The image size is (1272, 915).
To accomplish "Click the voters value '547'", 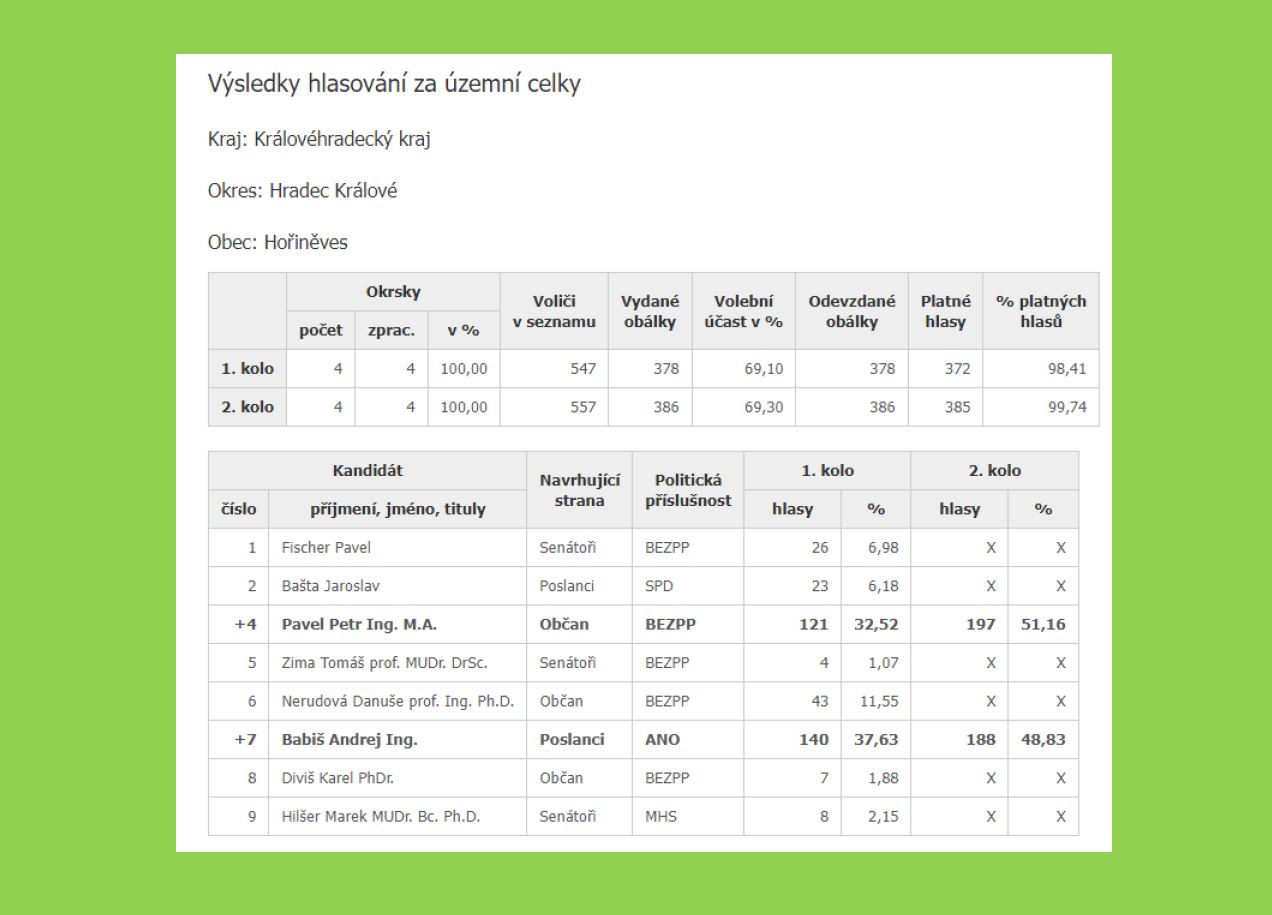I will [583, 368].
